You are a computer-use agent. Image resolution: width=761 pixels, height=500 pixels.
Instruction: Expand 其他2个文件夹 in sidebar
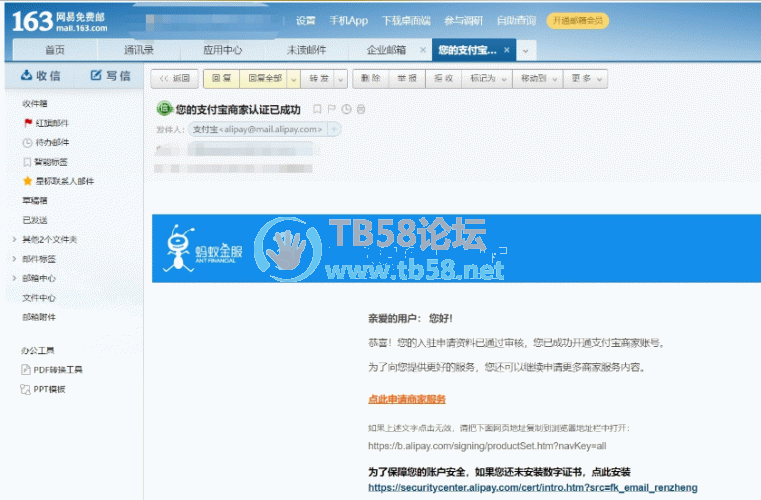(x=14, y=239)
